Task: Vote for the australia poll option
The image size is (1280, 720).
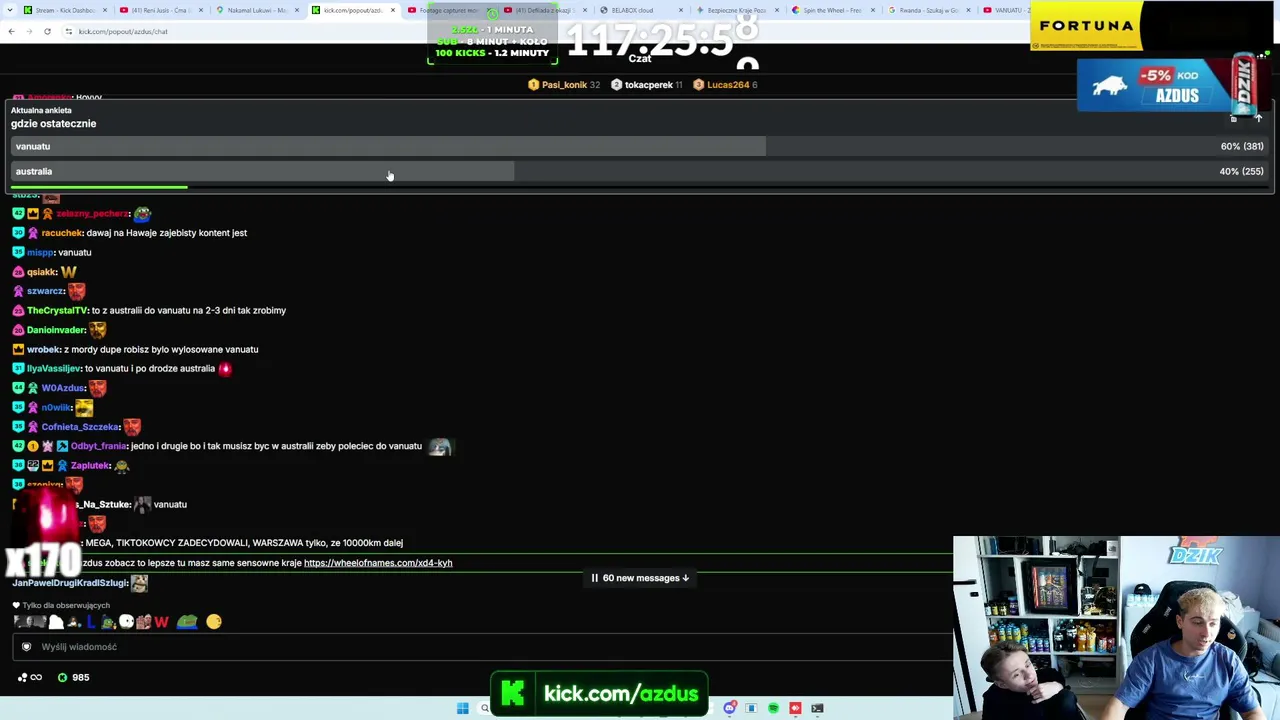Action: tap(640, 171)
